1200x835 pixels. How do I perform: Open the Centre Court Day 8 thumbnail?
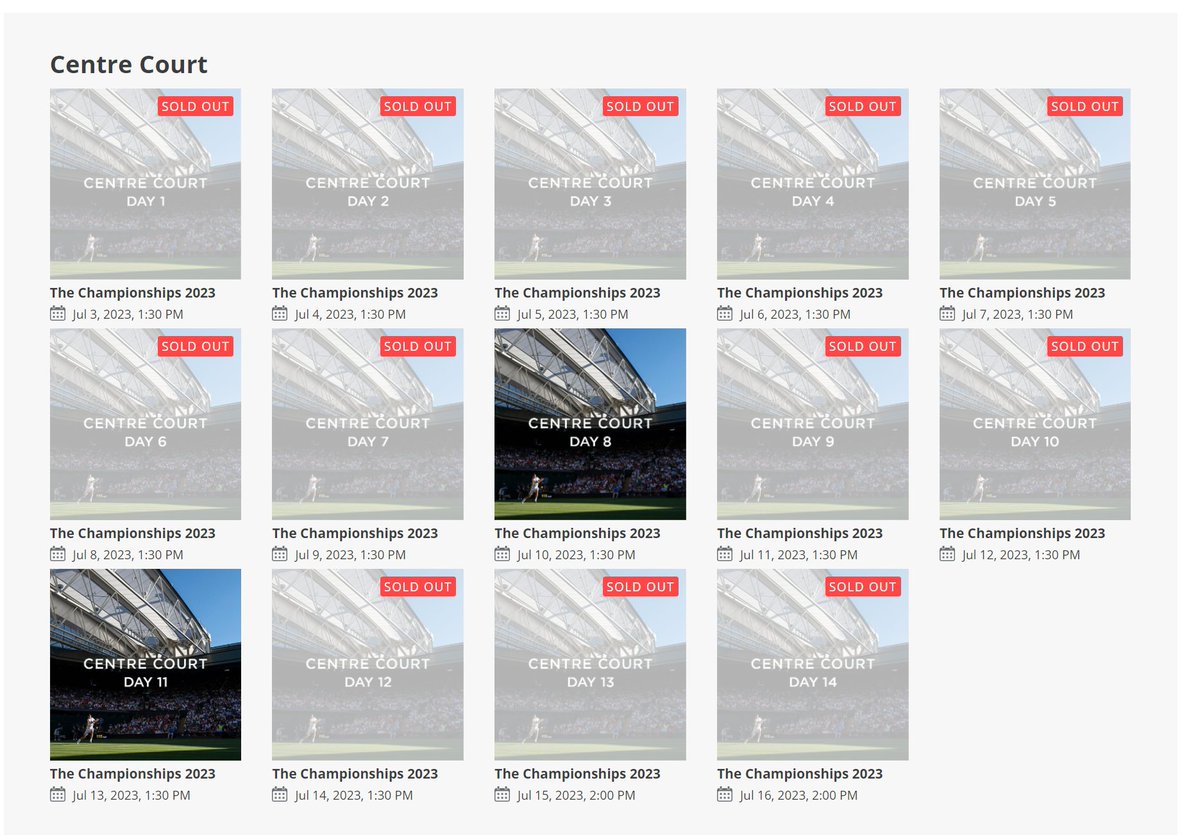[x=590, y=424]
